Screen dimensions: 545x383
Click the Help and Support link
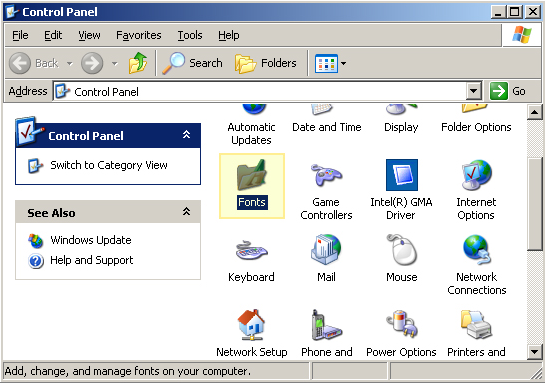[x=91, y=260]
